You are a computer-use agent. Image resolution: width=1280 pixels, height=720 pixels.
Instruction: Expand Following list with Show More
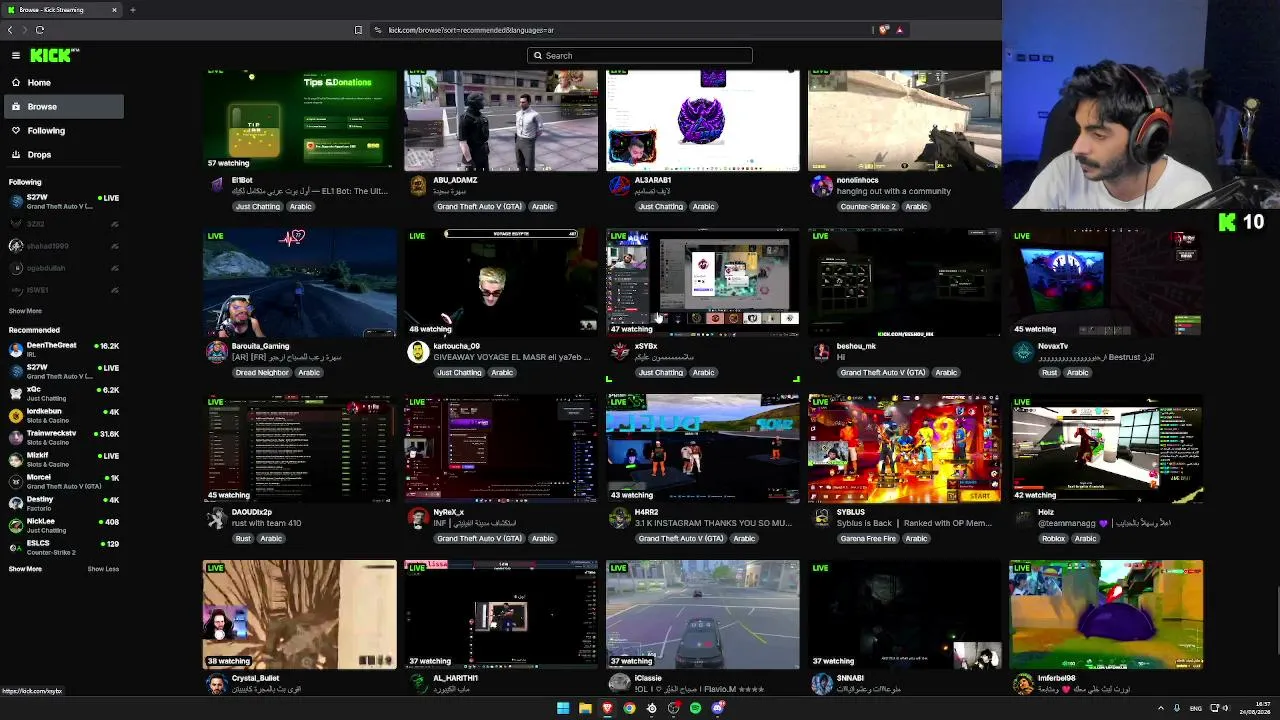(25, 311)
